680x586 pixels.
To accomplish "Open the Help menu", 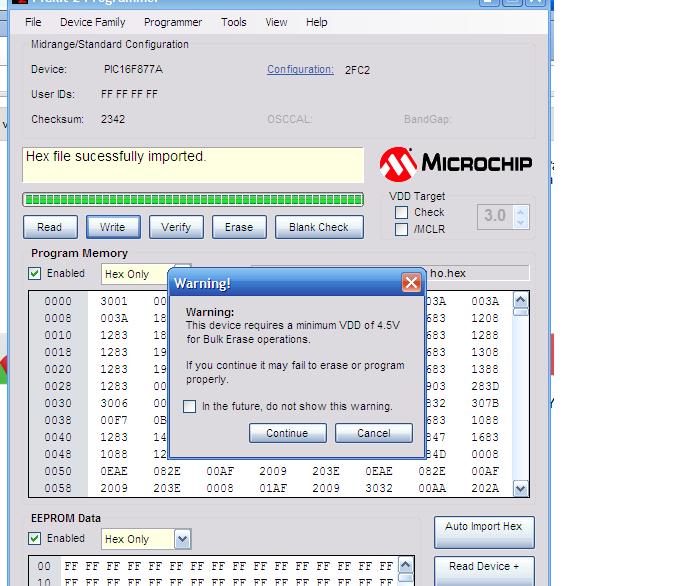I will (x=317, y=22).
